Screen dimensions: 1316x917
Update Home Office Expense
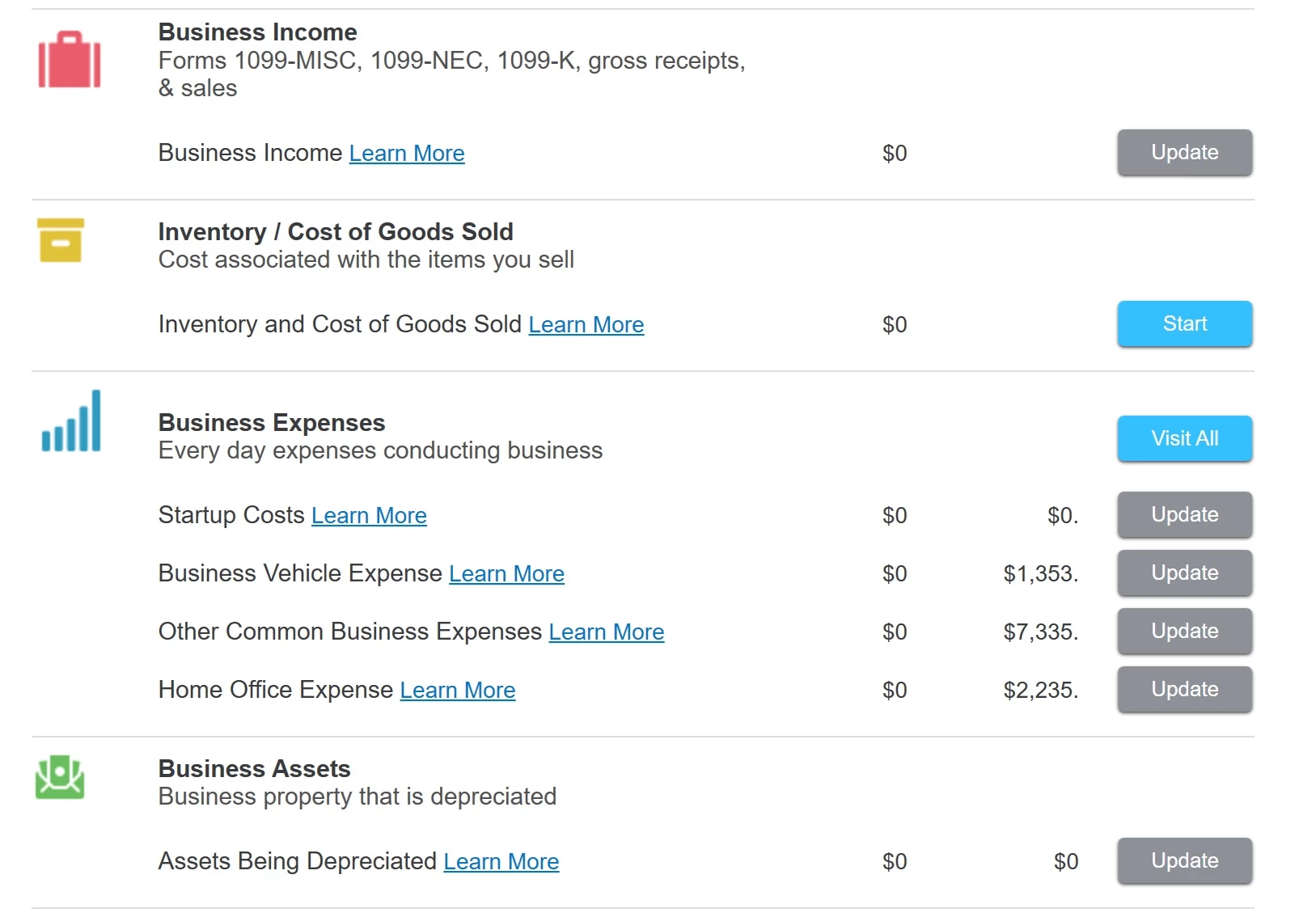click(1184, 689)
